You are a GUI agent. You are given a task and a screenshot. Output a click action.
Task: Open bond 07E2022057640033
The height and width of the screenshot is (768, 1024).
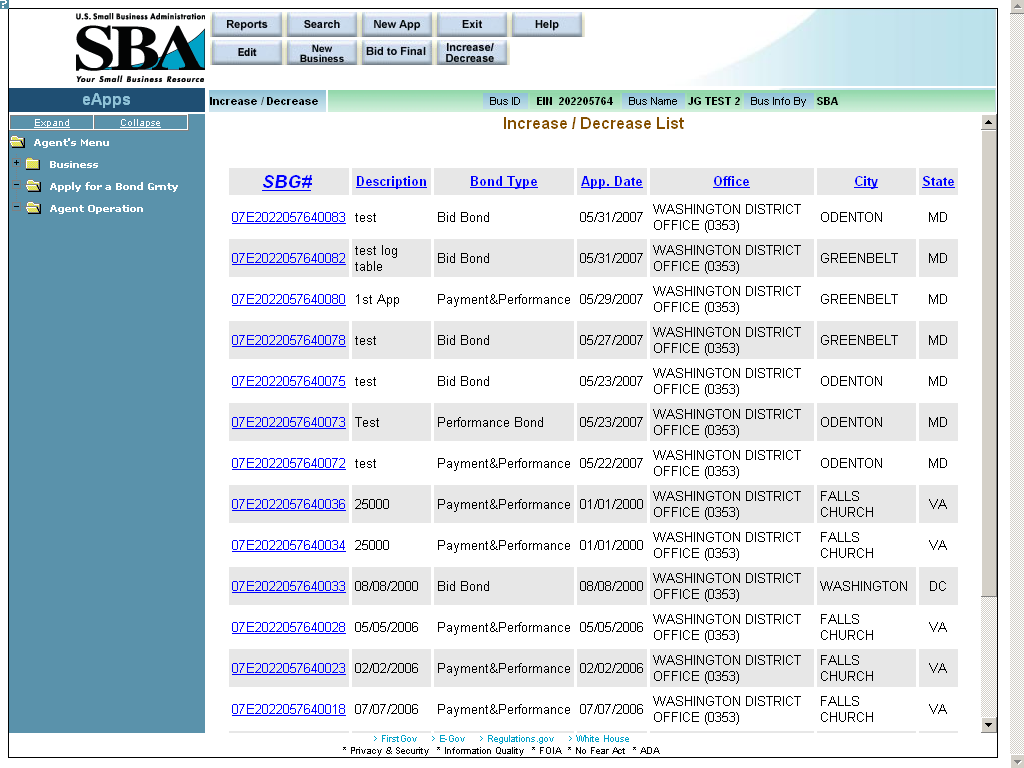pos(289,586)
